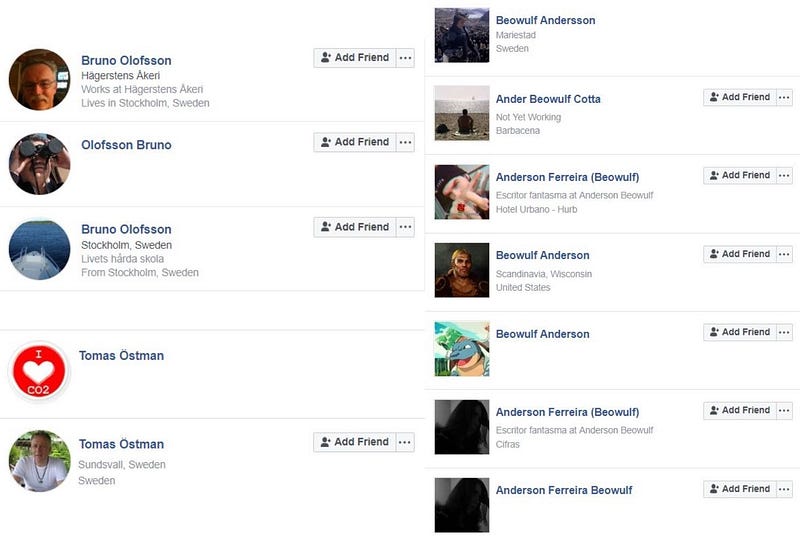The height and width of the screenshot is (539, 800).
Task: Open ellipsis menu for Tomas Östman Sundsvall
Action: click(x=405, y=442)
